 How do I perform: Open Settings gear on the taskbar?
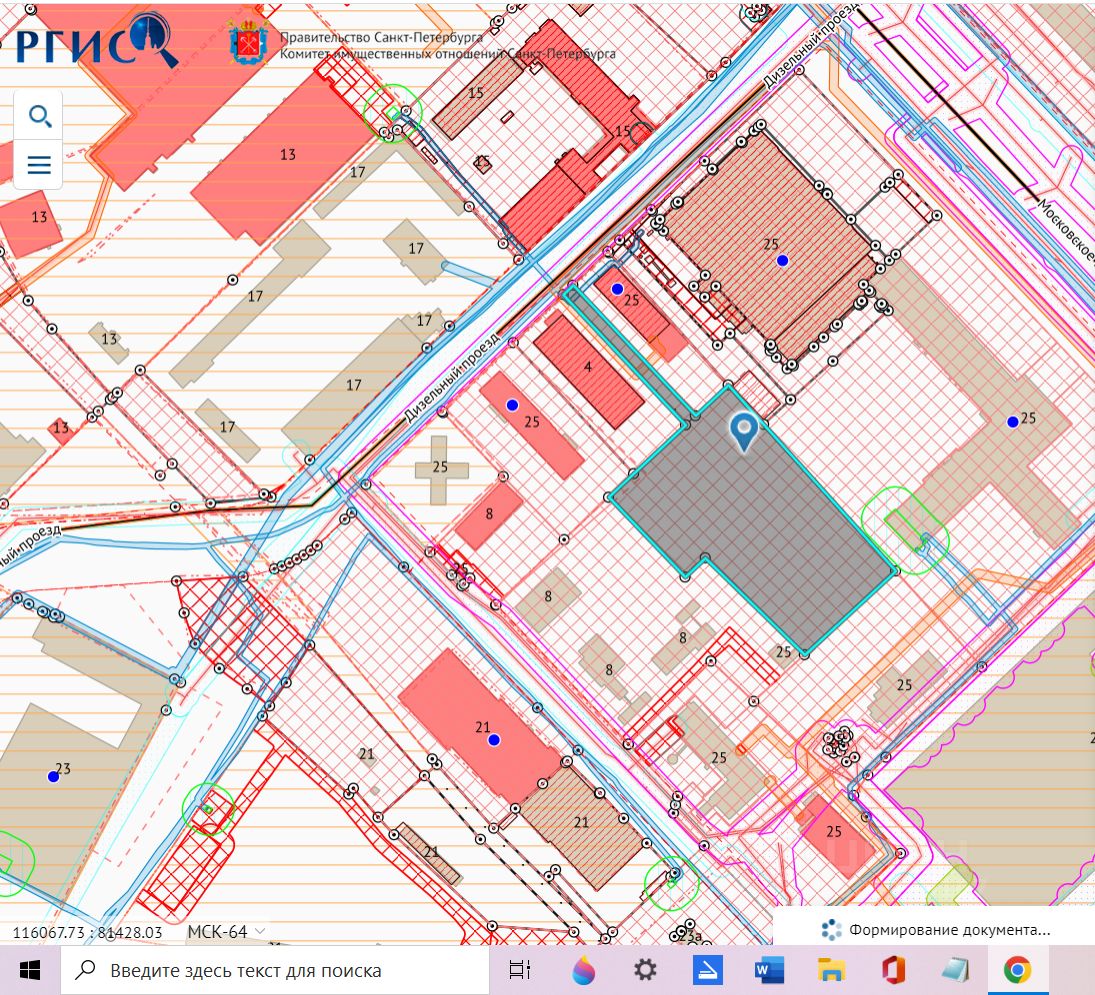(645, 970)
